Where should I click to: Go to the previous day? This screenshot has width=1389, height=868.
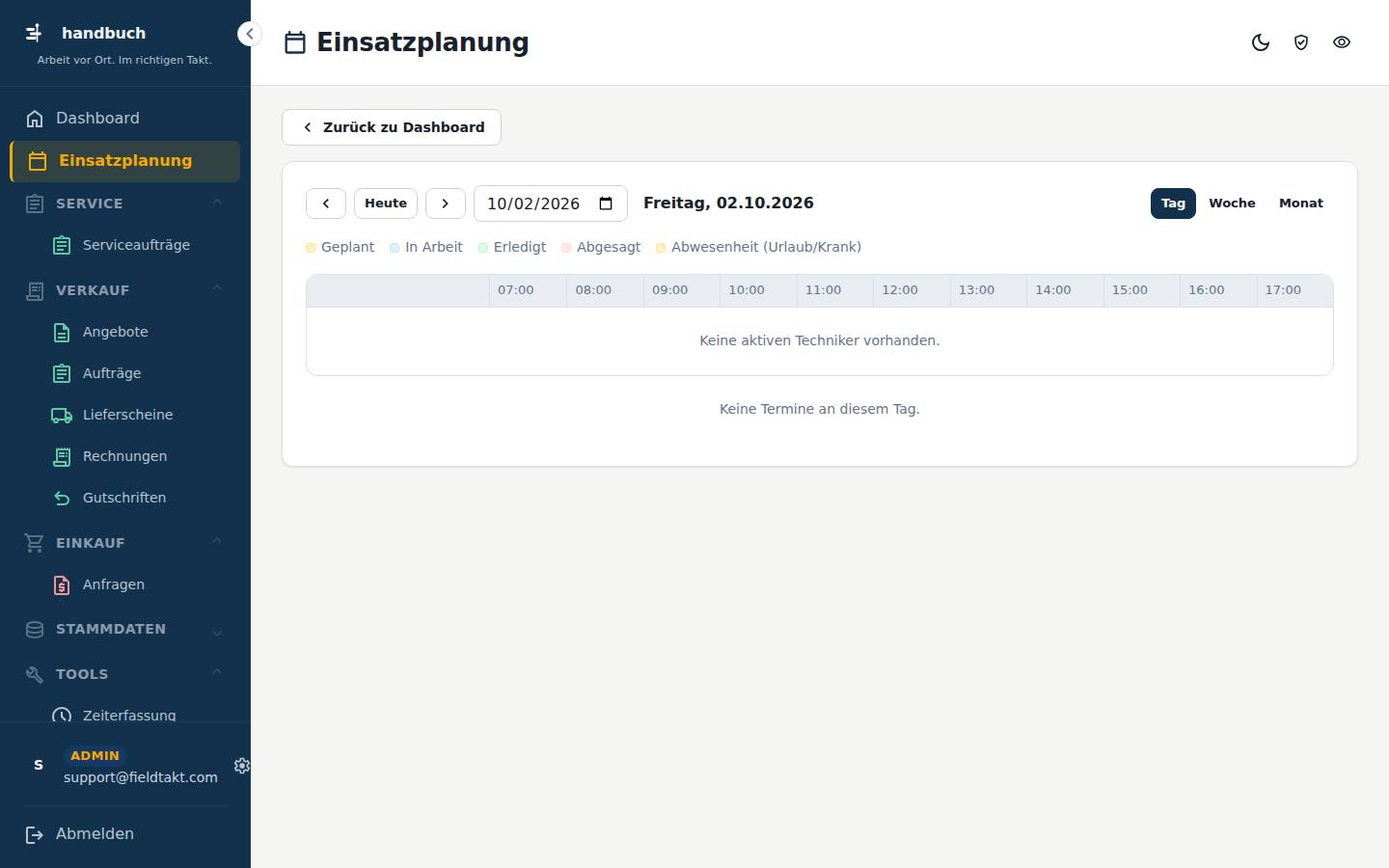coord(326,203)
